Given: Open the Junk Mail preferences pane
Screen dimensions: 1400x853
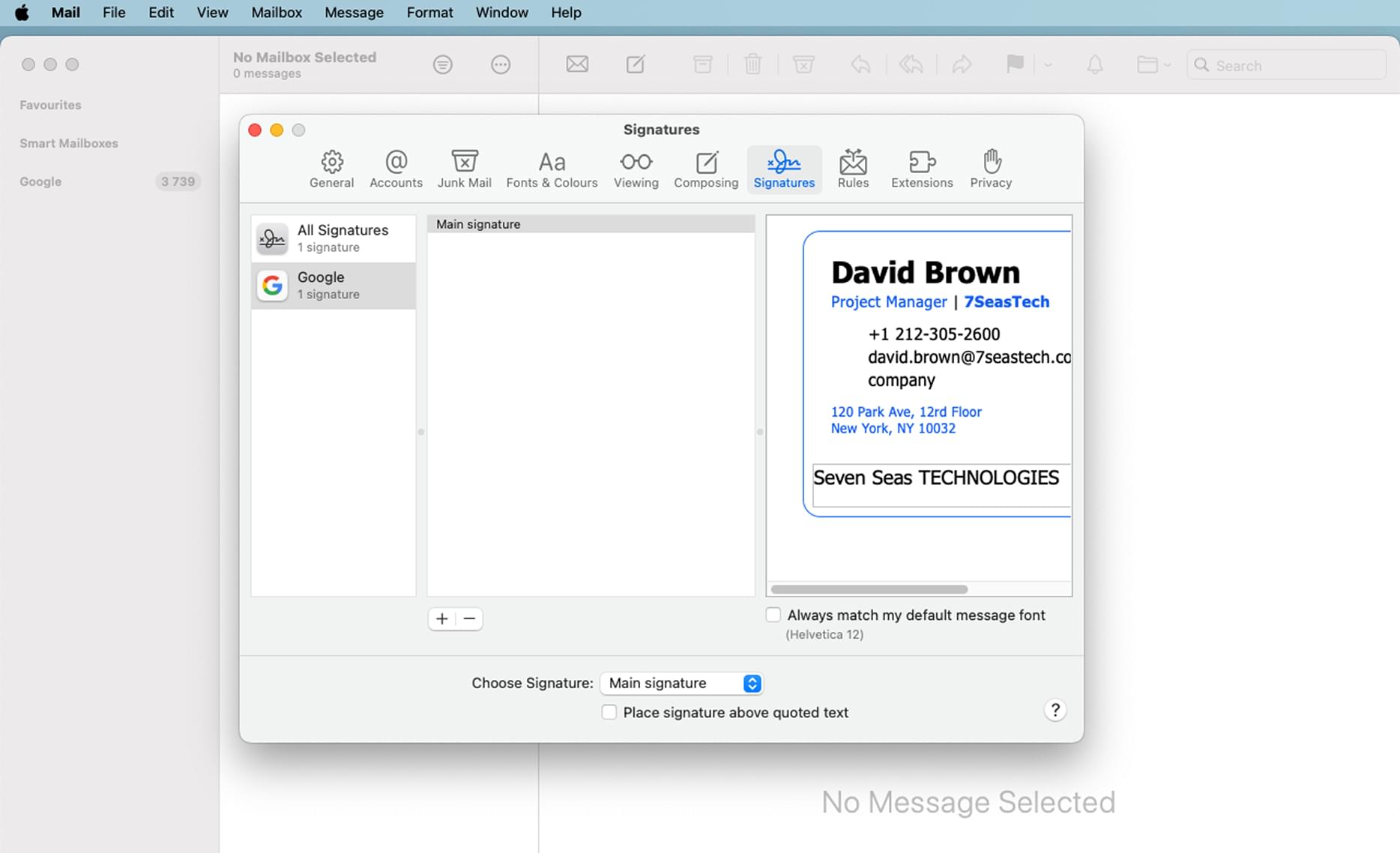Looking at the screenshot, I should 465,169.
